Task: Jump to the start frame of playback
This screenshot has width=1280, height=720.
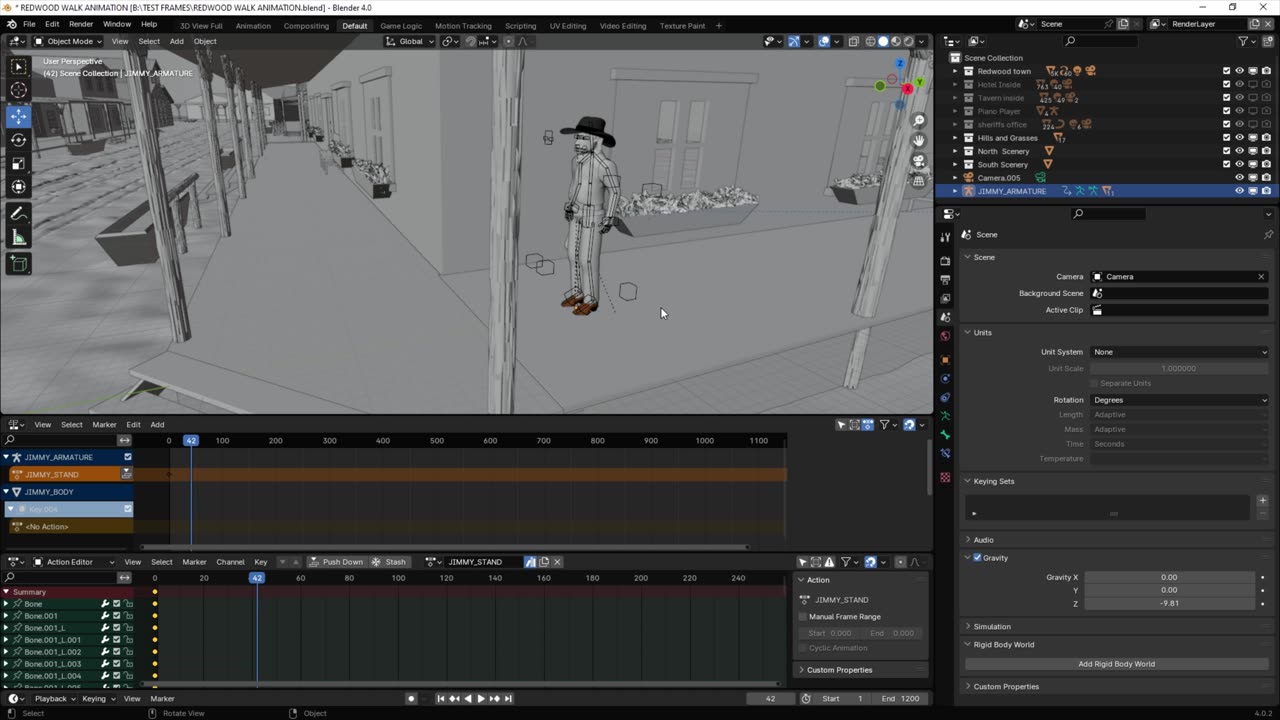Action: coord(441,698)
